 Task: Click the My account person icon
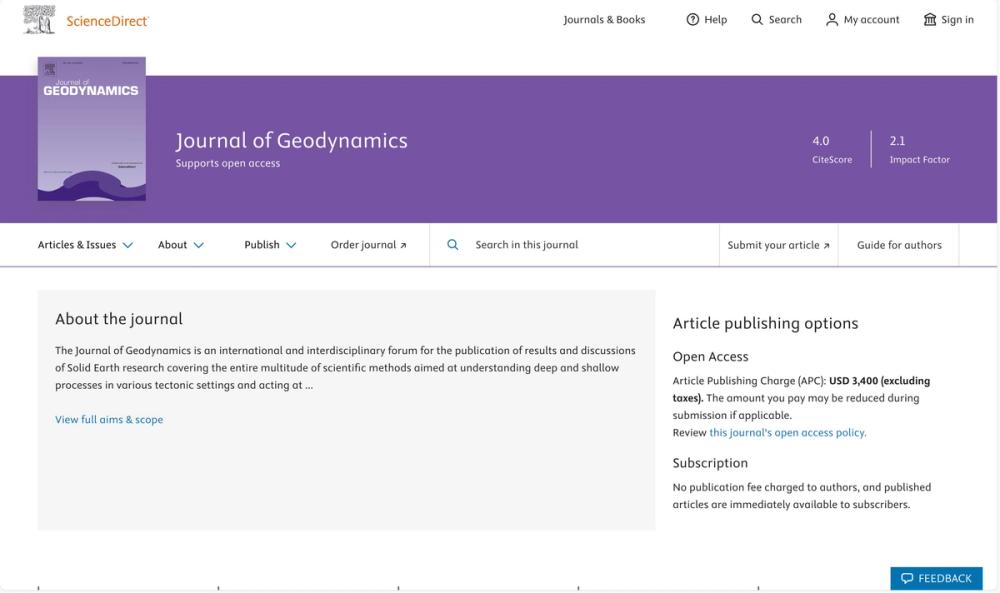[832, 20]
